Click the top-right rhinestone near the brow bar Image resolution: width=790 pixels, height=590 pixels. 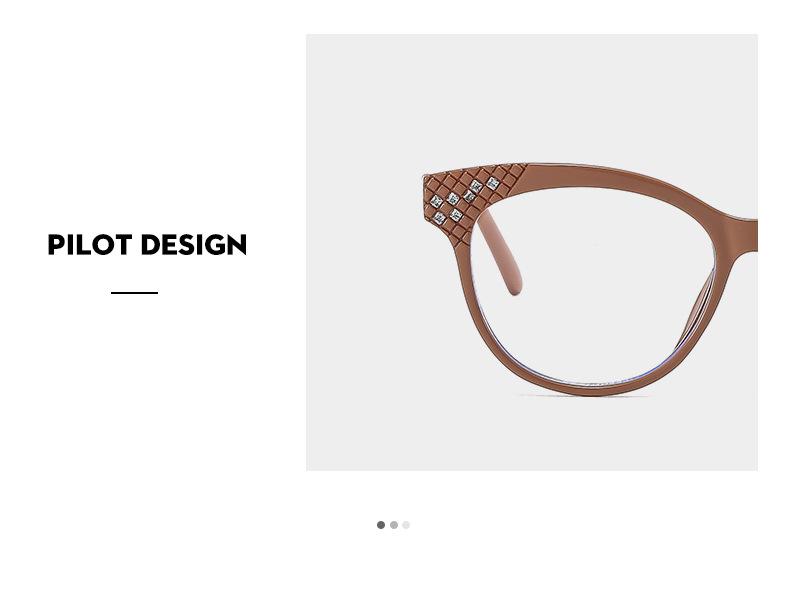(493, 183)
